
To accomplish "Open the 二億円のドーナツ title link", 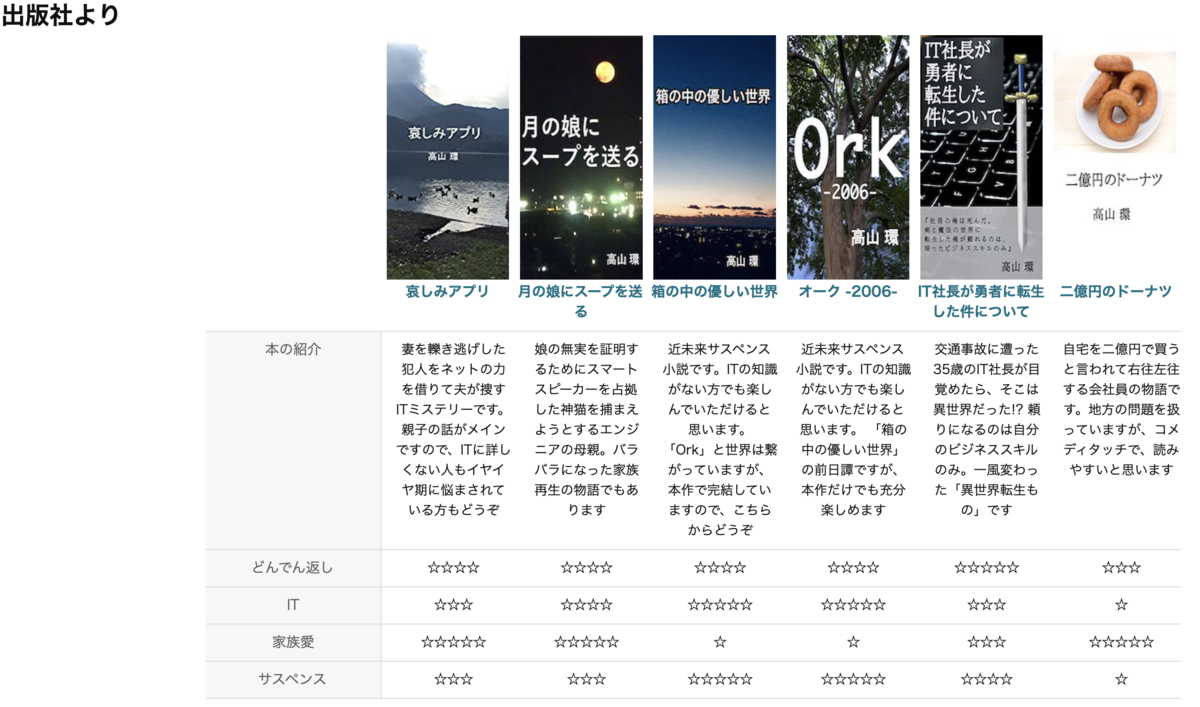I will (x=1116, y=291).
